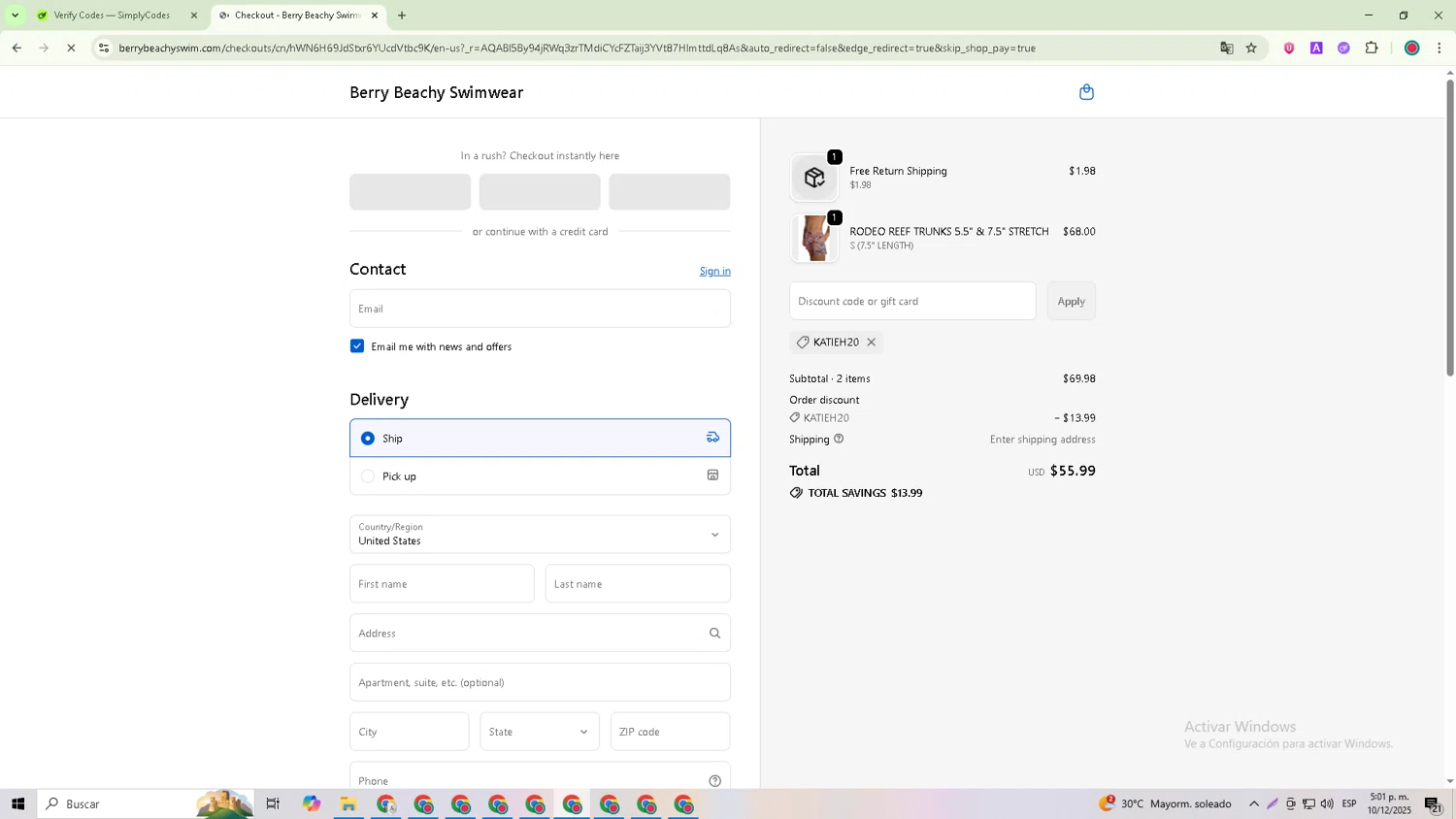1456x819 pixels.
Task: Select the Pick up delivery option
Action: 540,475
